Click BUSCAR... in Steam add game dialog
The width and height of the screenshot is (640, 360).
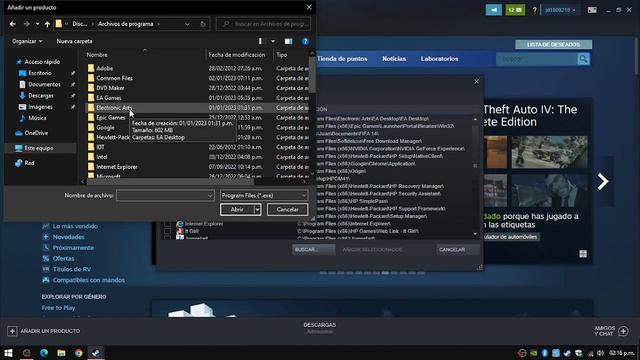[x=313, y=249]
